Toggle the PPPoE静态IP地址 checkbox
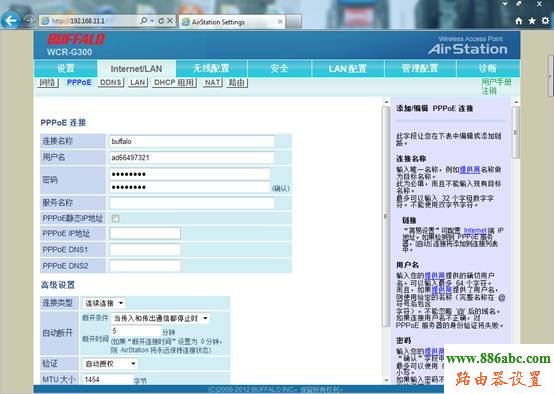Image resolution: width=554 pixels, height=394 pixels. click(116, 218)
